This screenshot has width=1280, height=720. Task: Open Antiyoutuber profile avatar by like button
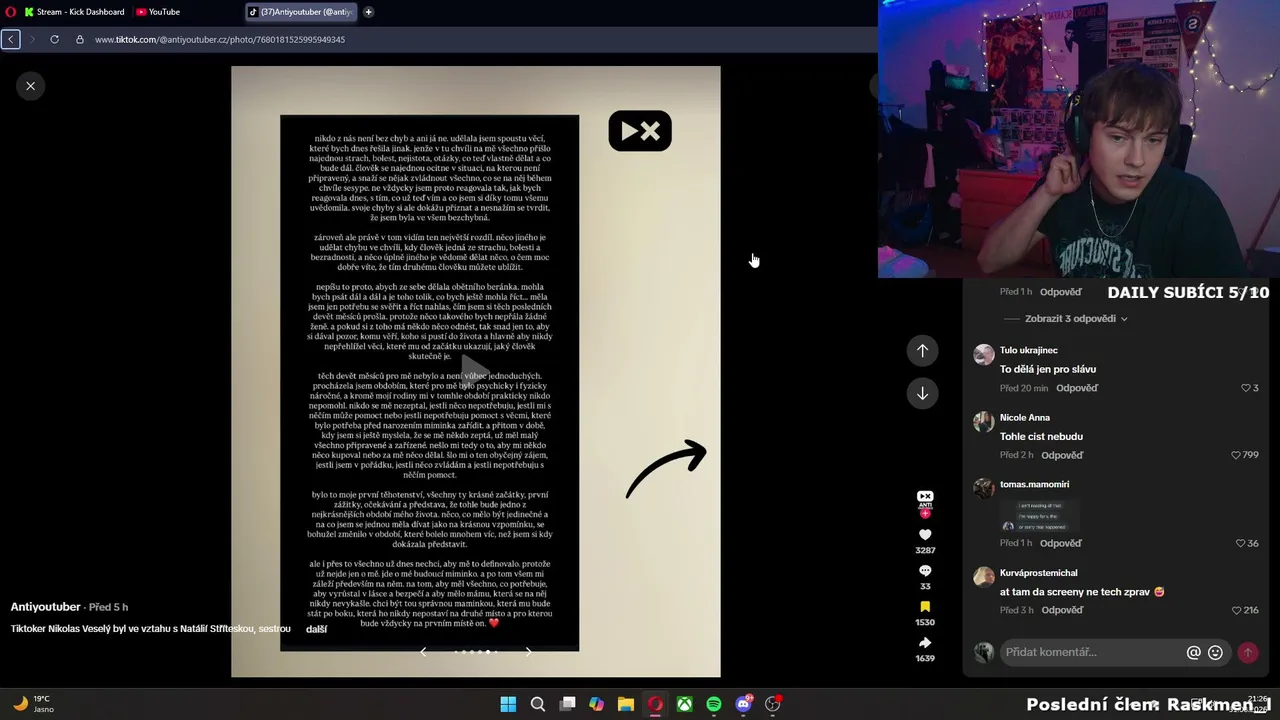point(925,498)
